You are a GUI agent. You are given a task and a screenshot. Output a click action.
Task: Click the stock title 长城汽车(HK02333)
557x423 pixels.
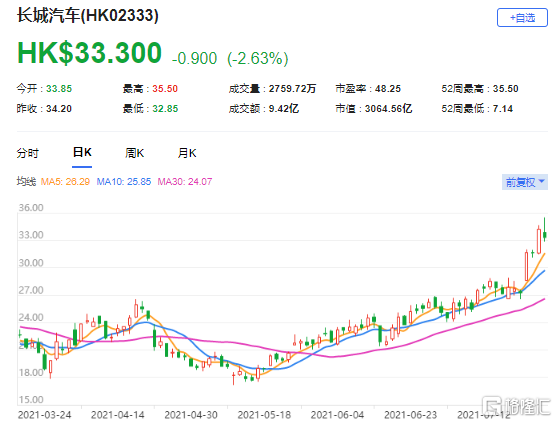coord(88,16)
